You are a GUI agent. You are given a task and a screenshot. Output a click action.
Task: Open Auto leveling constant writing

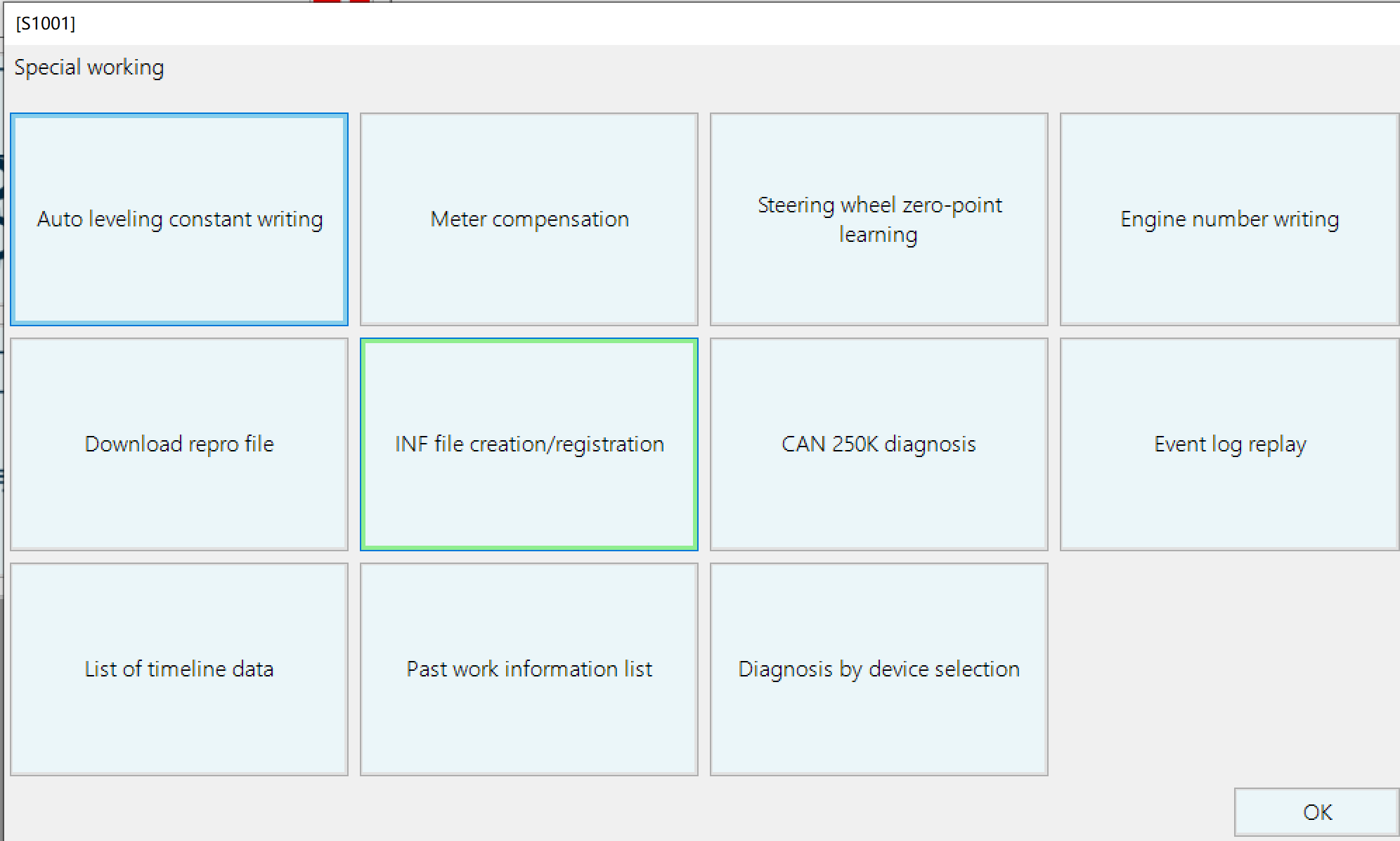coord(179,219)
